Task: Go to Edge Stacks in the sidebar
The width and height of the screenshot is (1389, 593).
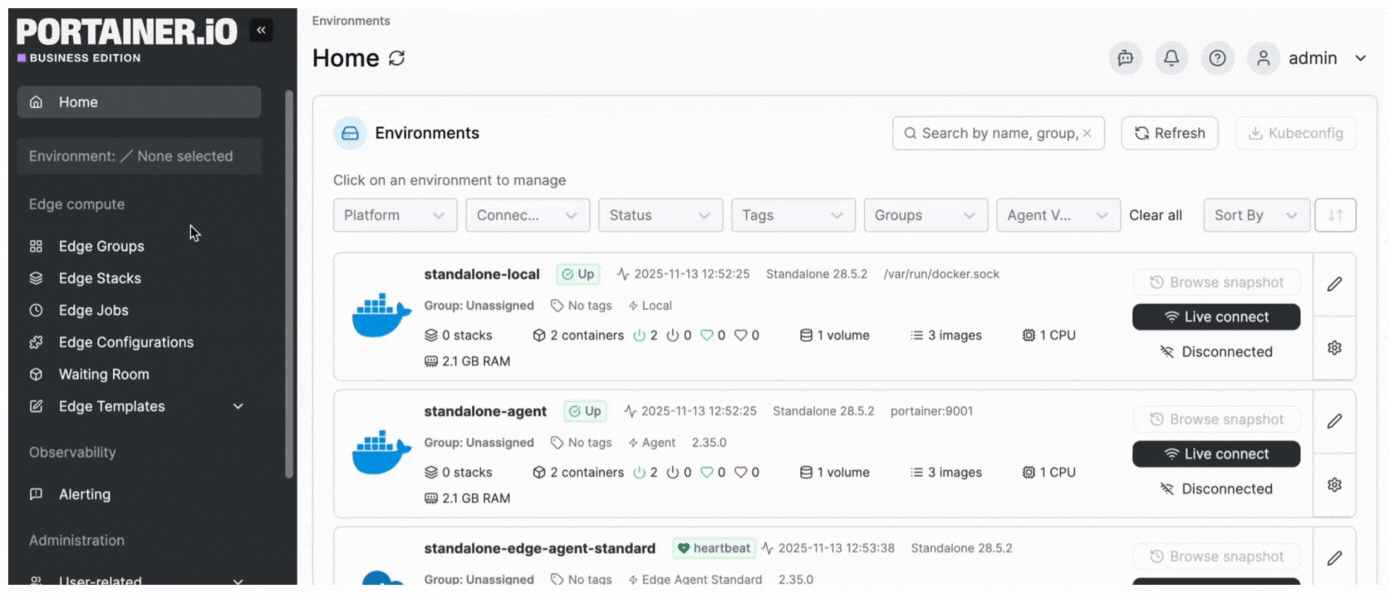Action: [x=99, y=278]
